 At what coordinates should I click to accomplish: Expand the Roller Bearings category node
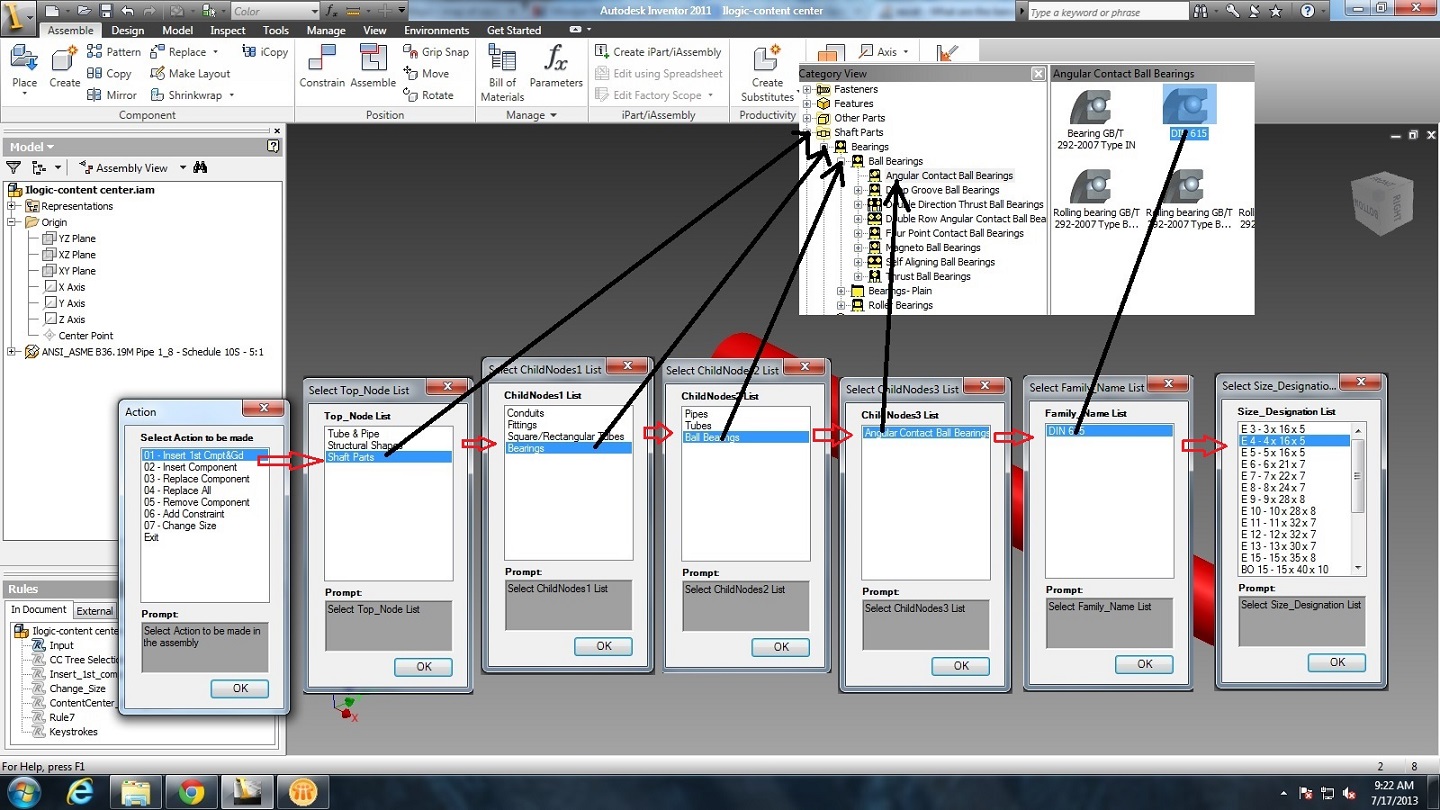[x=841, y=305]
